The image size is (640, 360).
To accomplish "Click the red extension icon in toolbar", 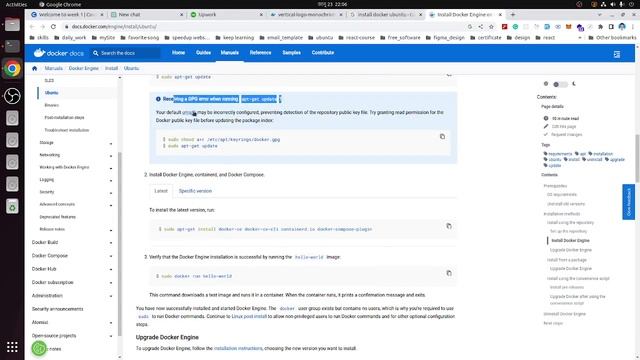I will coord(505,27).
